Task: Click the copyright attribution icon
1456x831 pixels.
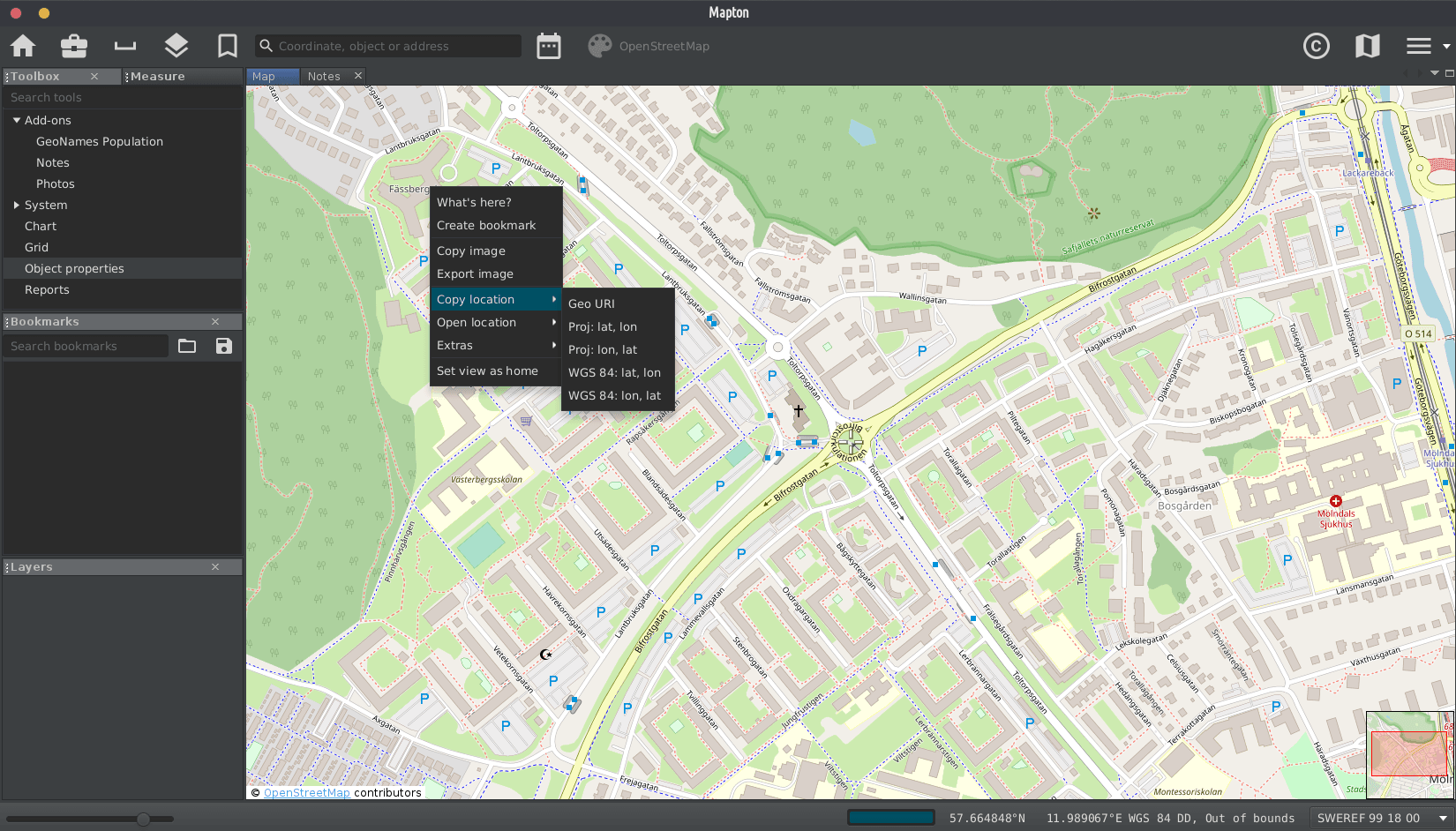Action: (x=1316, y=46)
